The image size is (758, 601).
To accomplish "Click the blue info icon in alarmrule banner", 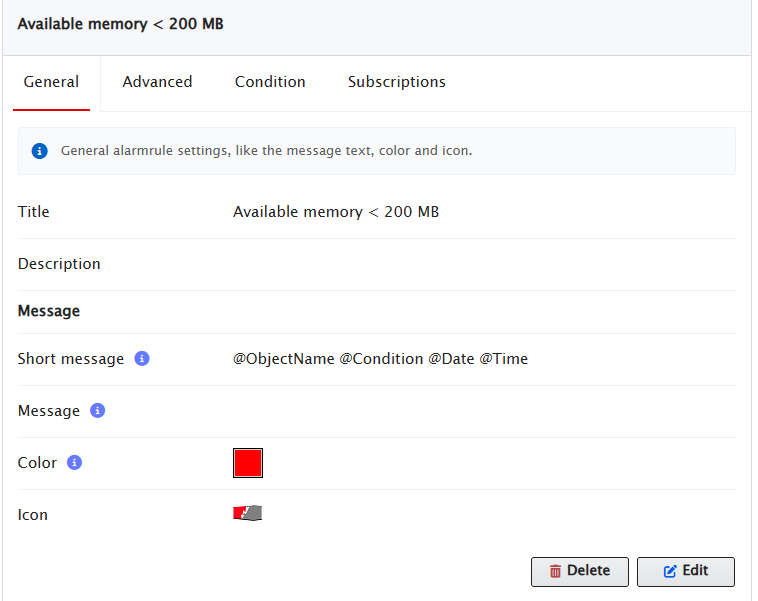I will click(40, 151).
